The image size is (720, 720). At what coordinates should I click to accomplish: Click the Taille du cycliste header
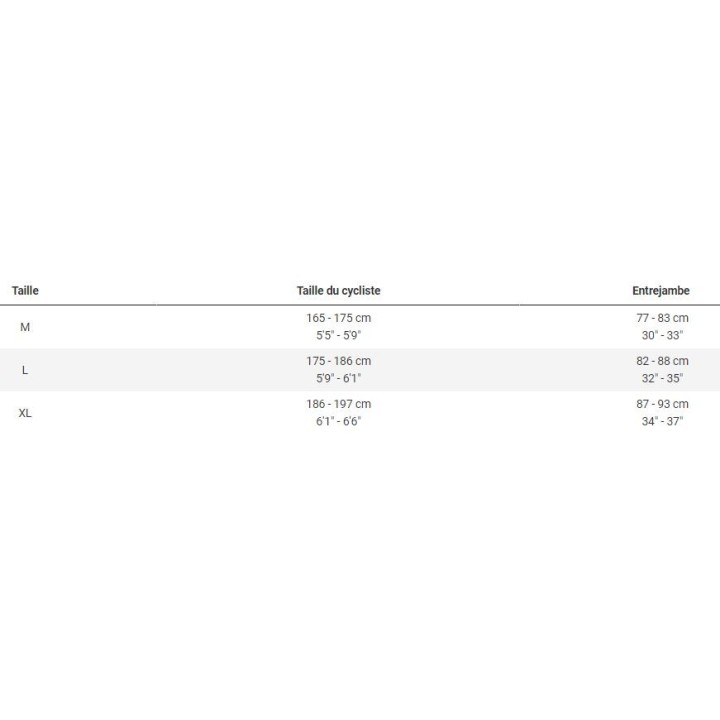point(338,291)
